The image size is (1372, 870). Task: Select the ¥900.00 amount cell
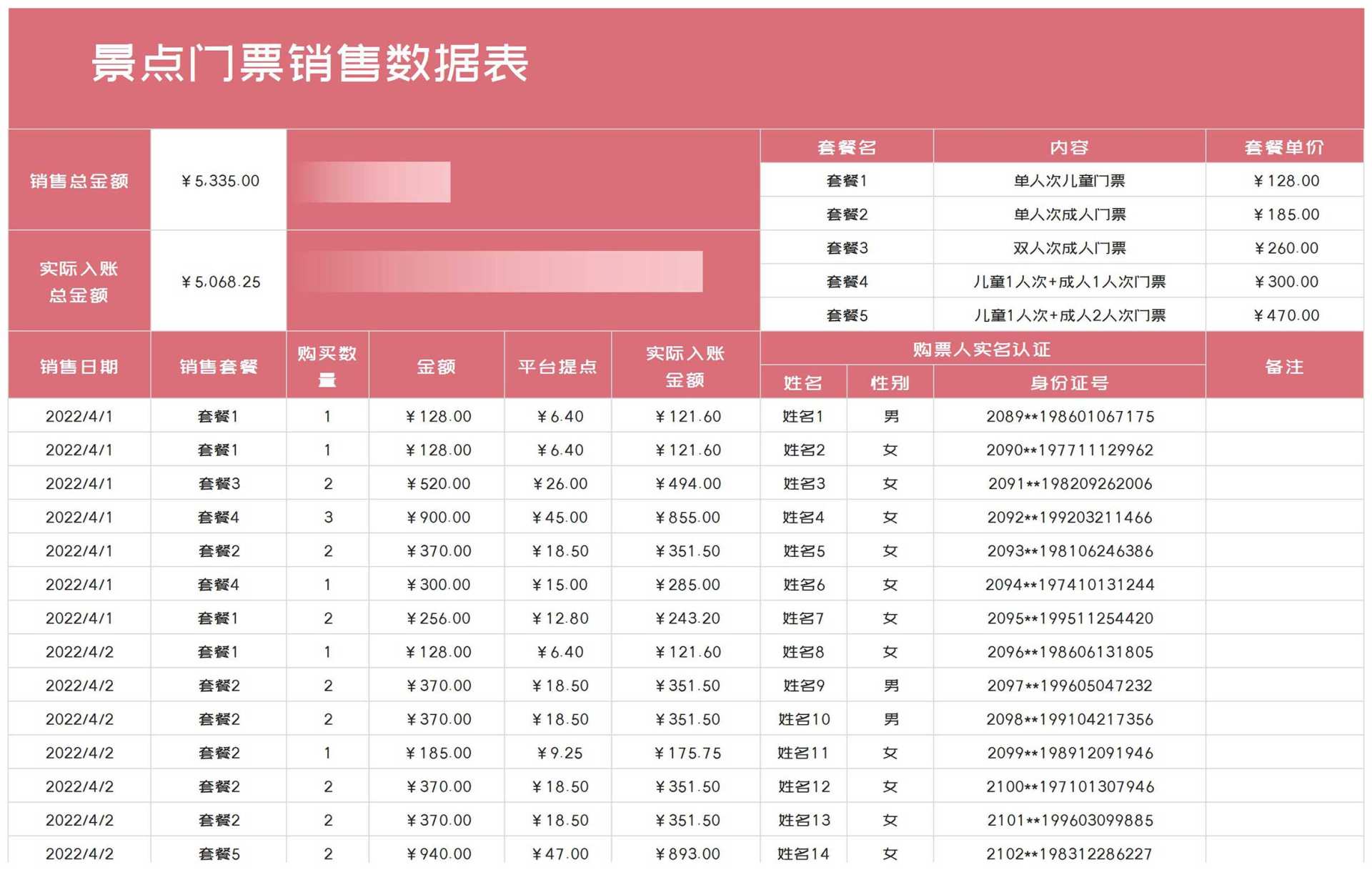(437, 516)
